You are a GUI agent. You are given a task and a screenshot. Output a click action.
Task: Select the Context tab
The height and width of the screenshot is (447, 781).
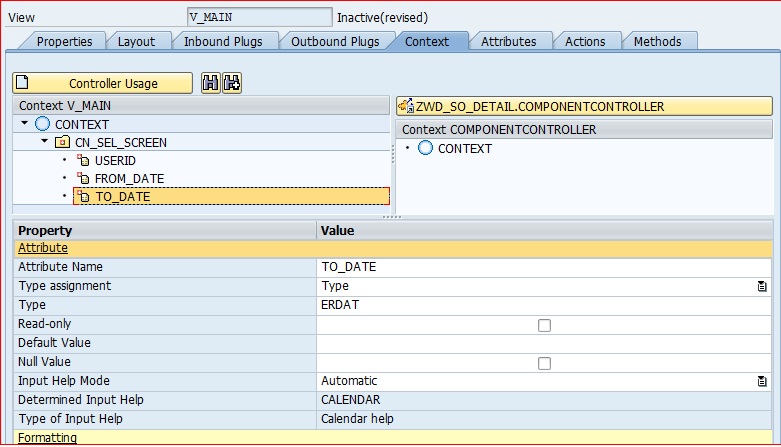(x=426, y=41)
